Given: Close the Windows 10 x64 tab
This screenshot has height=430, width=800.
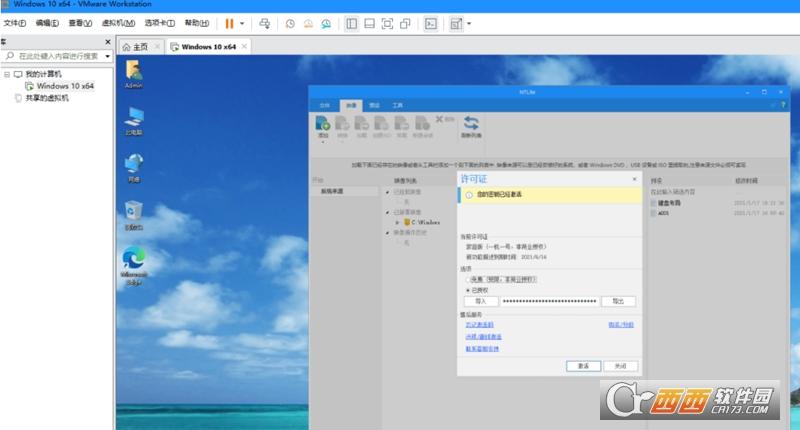Looking at the screenshot, I should pos(244,46).
